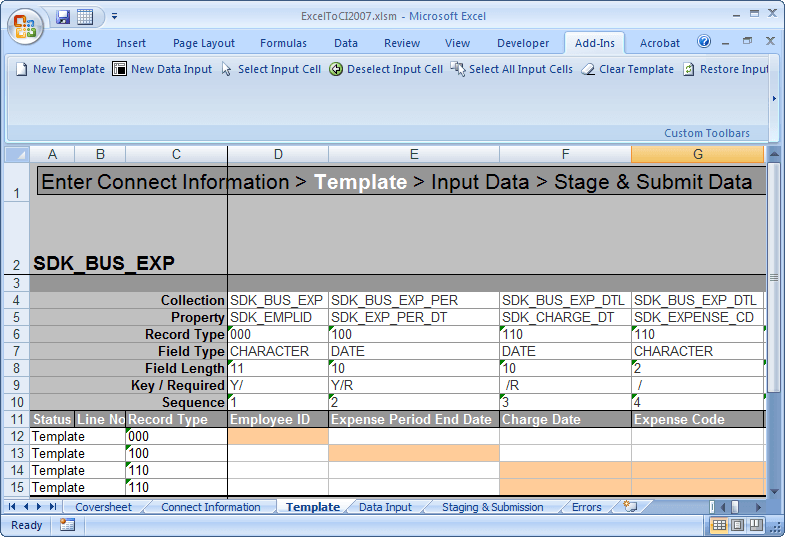The height and width of the screenshot is (537, 785).
Task: Click the Expense Code heading cell
Action: [x=698, y=419]
